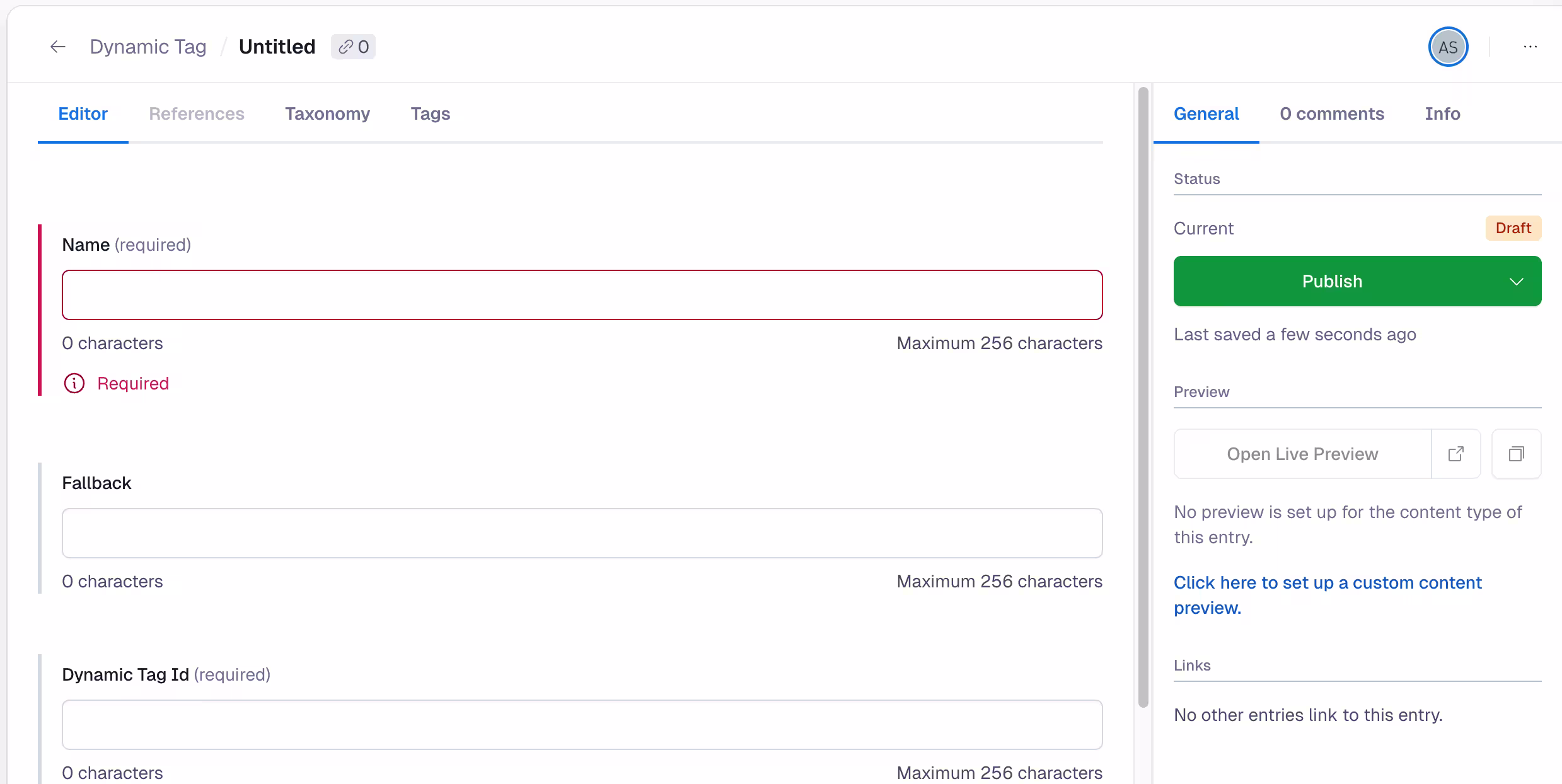Switch to the References tab
1562x784 pixels.
pos(197,114)
